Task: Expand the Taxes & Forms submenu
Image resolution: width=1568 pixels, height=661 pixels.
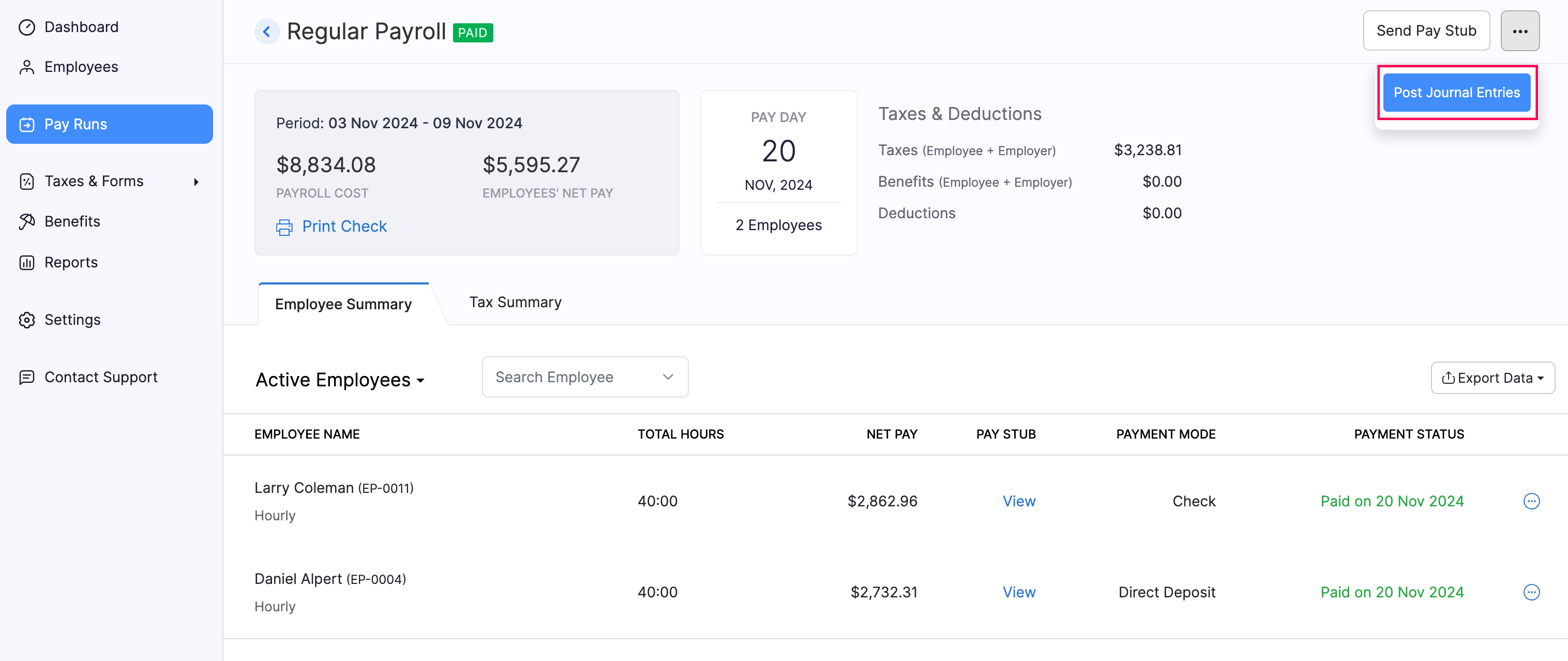Action: [x=195, y=181]
